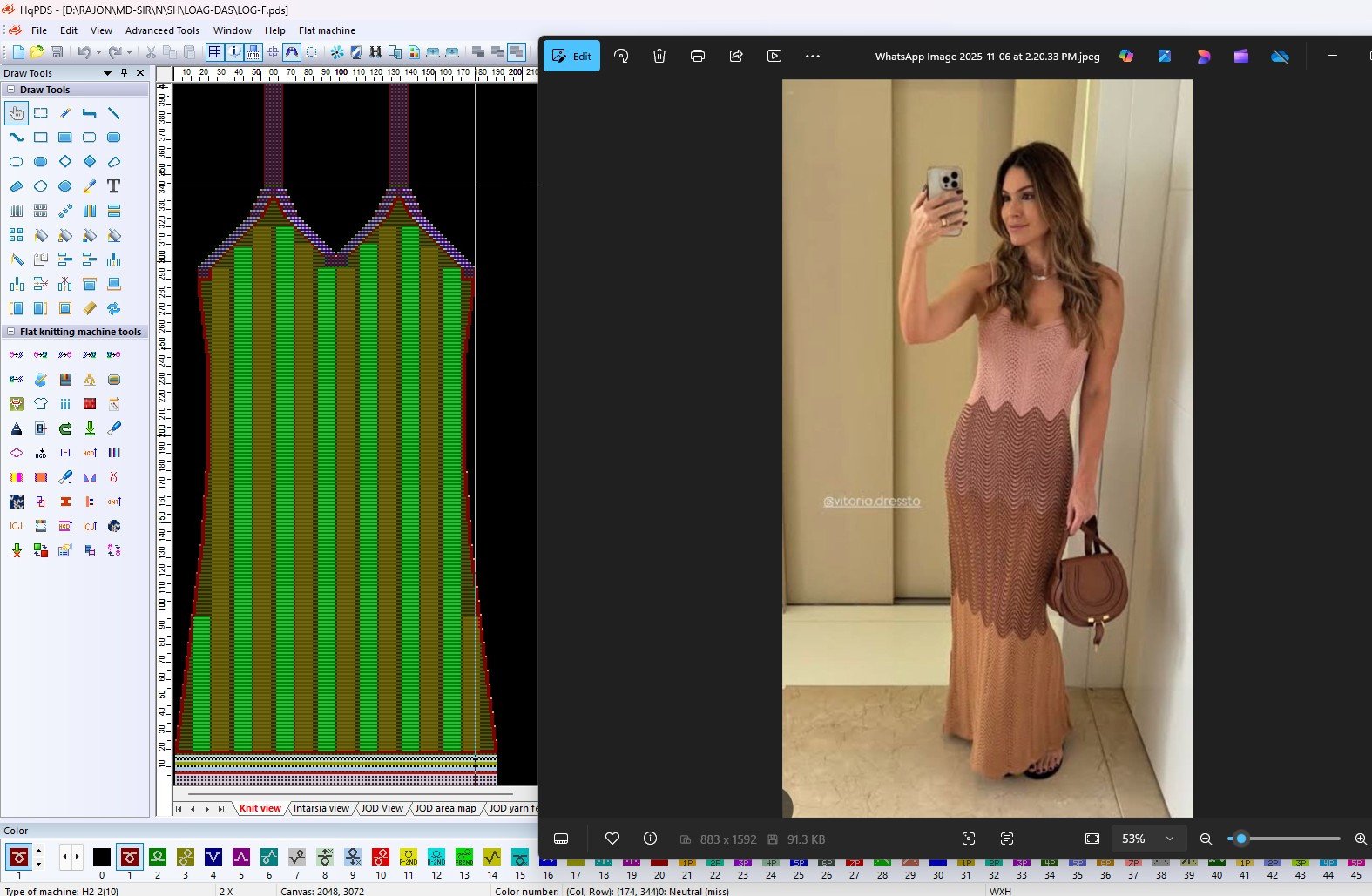Toggle grid display button in toolbar
Viewport: 1372px width, 896px height.
215,52
